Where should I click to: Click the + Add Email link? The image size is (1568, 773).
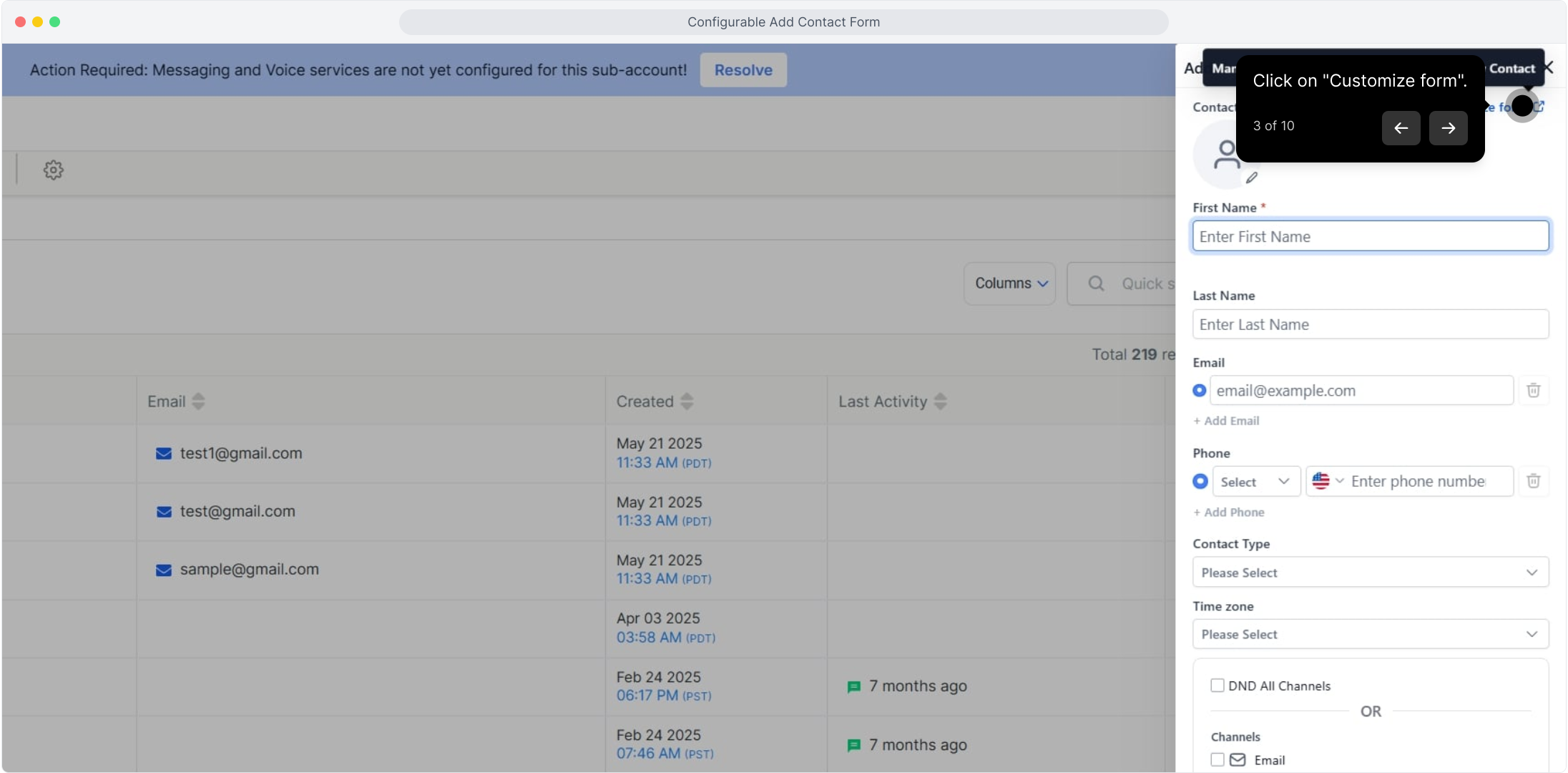tap(1226, 421)
